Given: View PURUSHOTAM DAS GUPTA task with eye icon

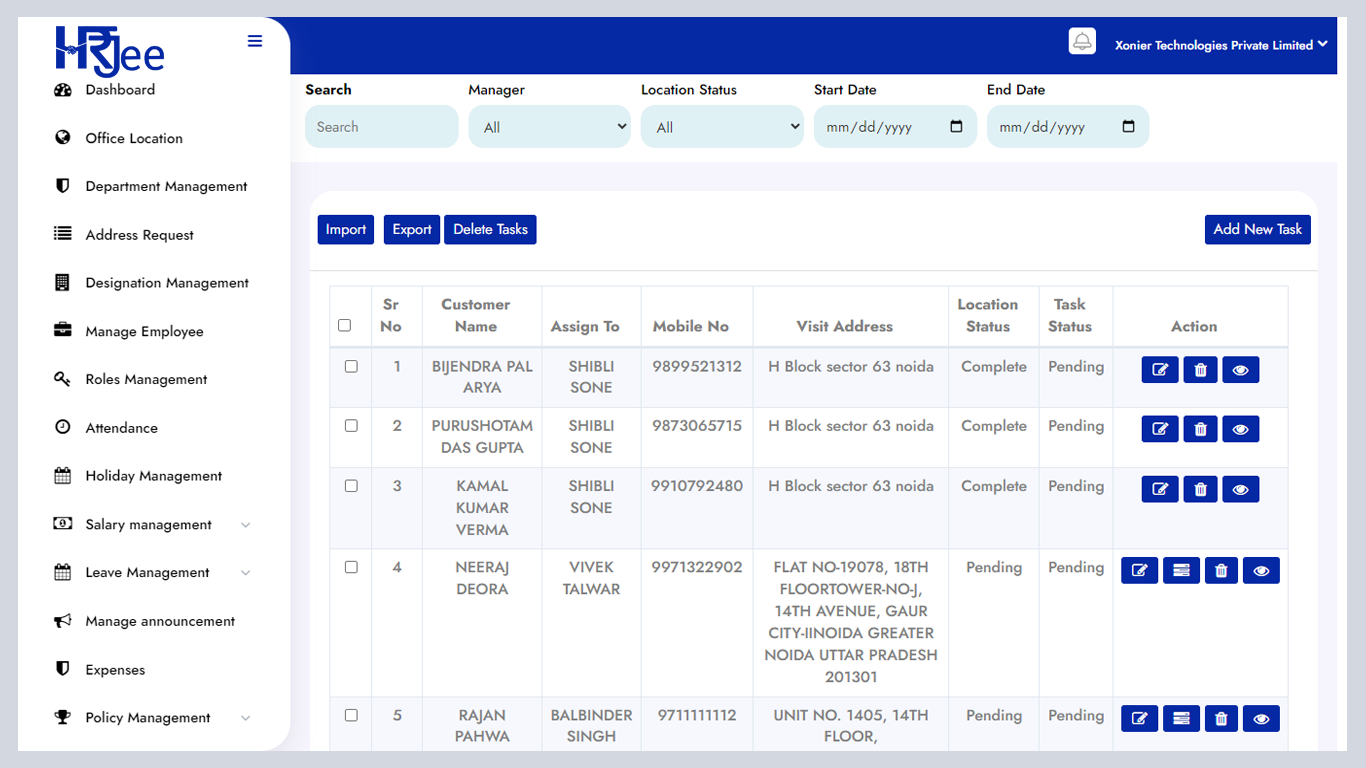Looking at the screenshot, I should (x=1240, y=429).
